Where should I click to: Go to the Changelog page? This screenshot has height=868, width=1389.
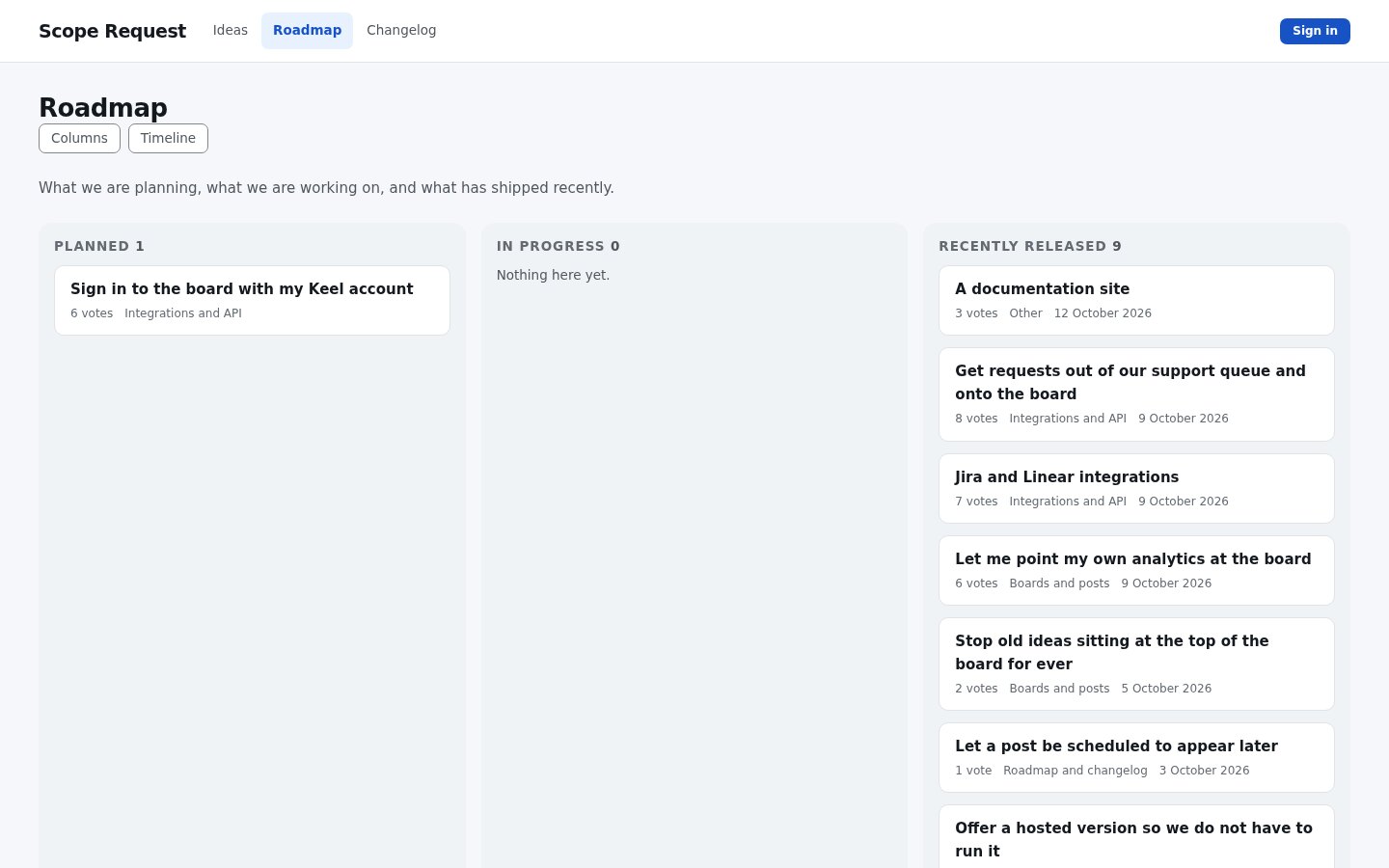point(401,31)
